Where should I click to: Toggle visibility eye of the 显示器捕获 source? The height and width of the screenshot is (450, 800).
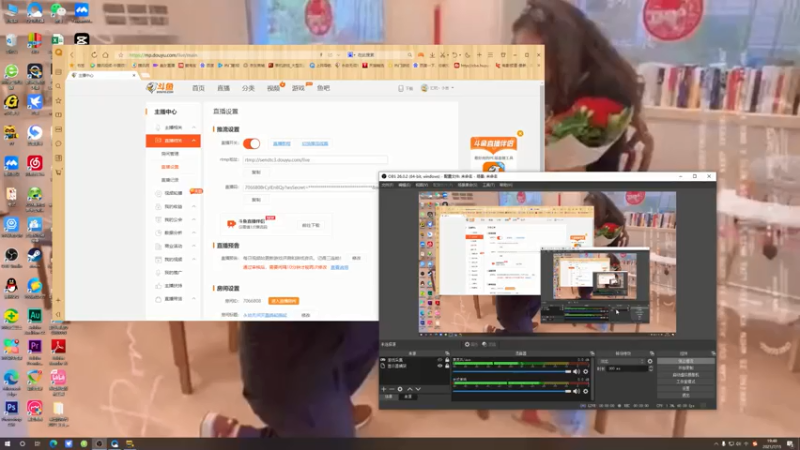pos(440,366)
